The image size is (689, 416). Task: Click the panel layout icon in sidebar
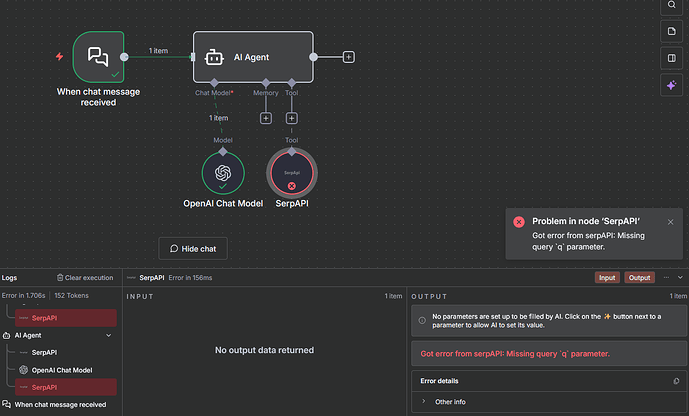click(671, 59)
